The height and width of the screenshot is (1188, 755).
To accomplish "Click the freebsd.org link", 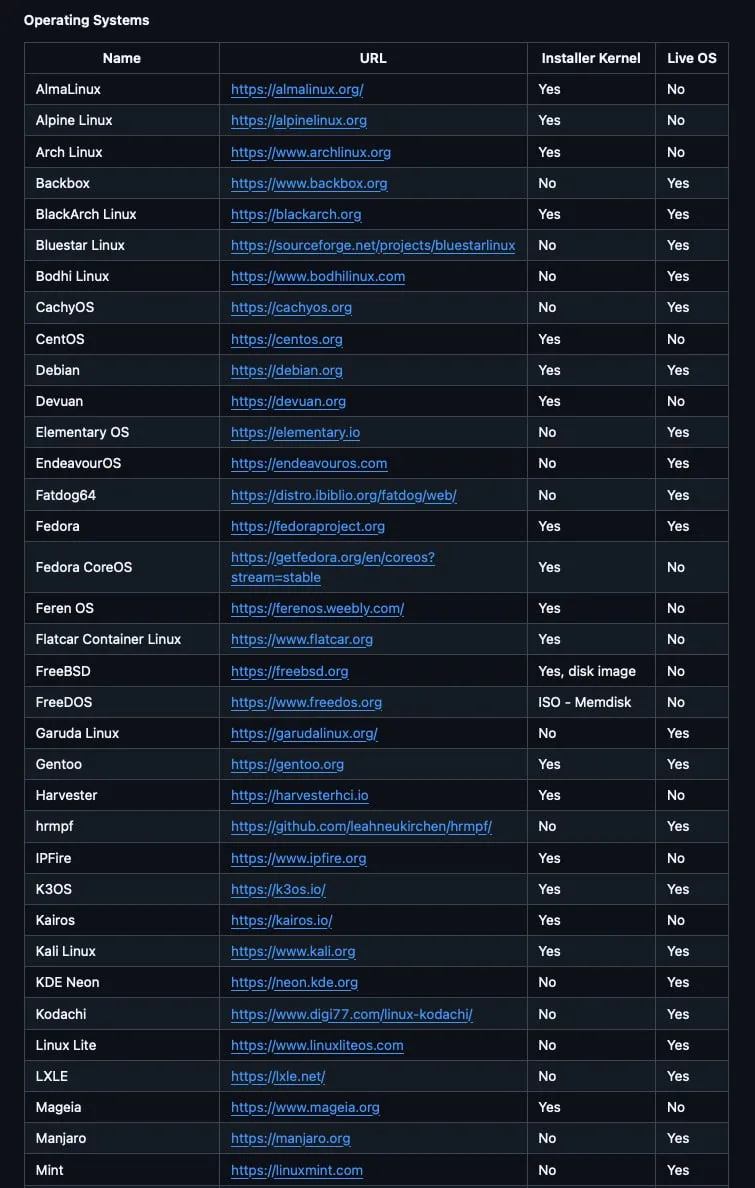I will pos(290,671).
